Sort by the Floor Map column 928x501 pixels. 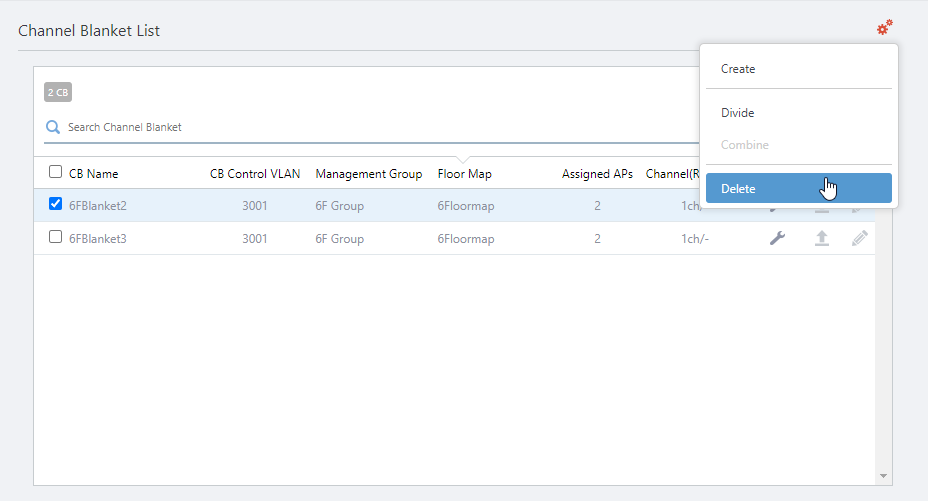click(x=464, y=174)
